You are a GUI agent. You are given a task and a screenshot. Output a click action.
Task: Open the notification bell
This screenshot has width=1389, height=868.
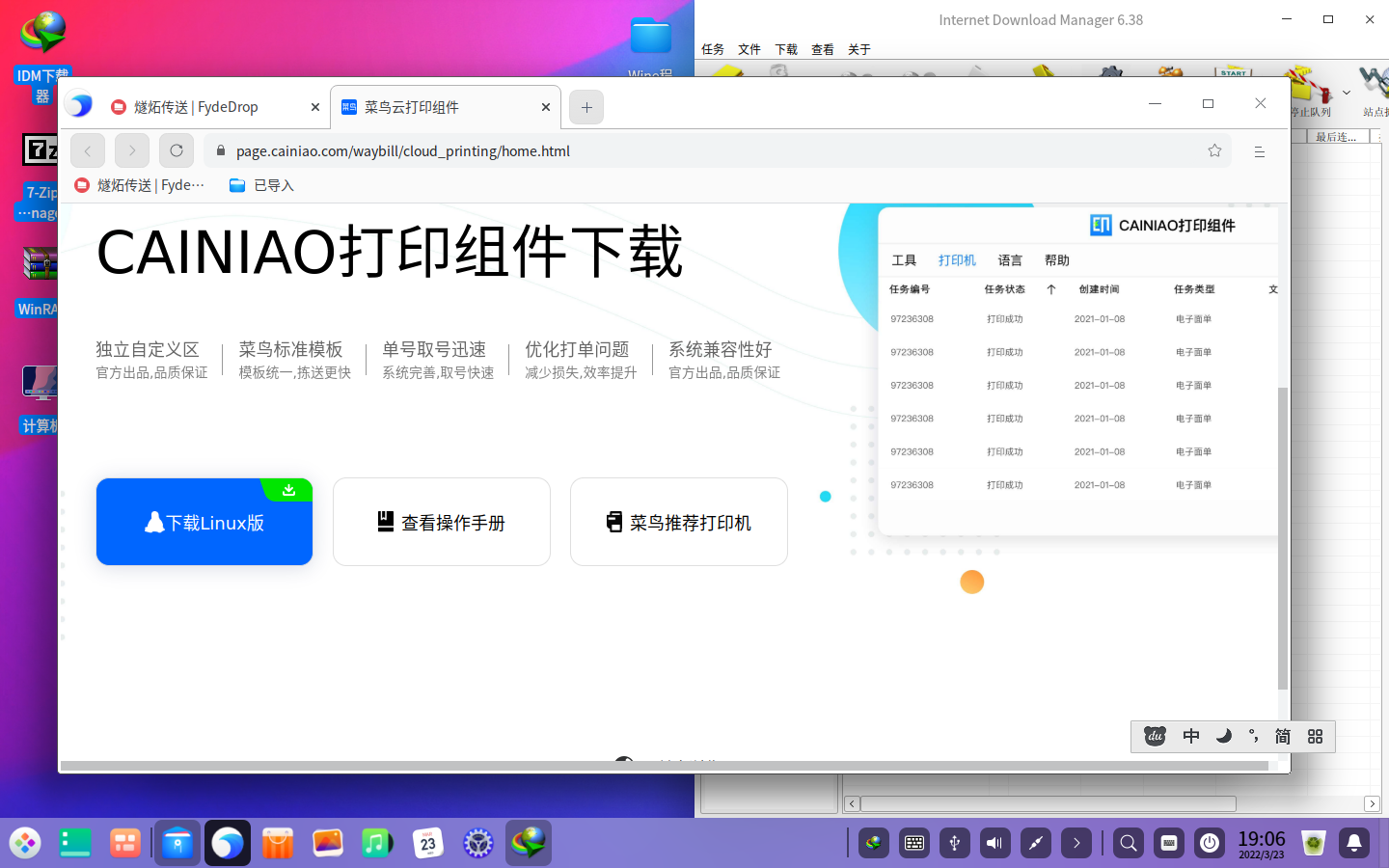click(x=1354, y=843)
